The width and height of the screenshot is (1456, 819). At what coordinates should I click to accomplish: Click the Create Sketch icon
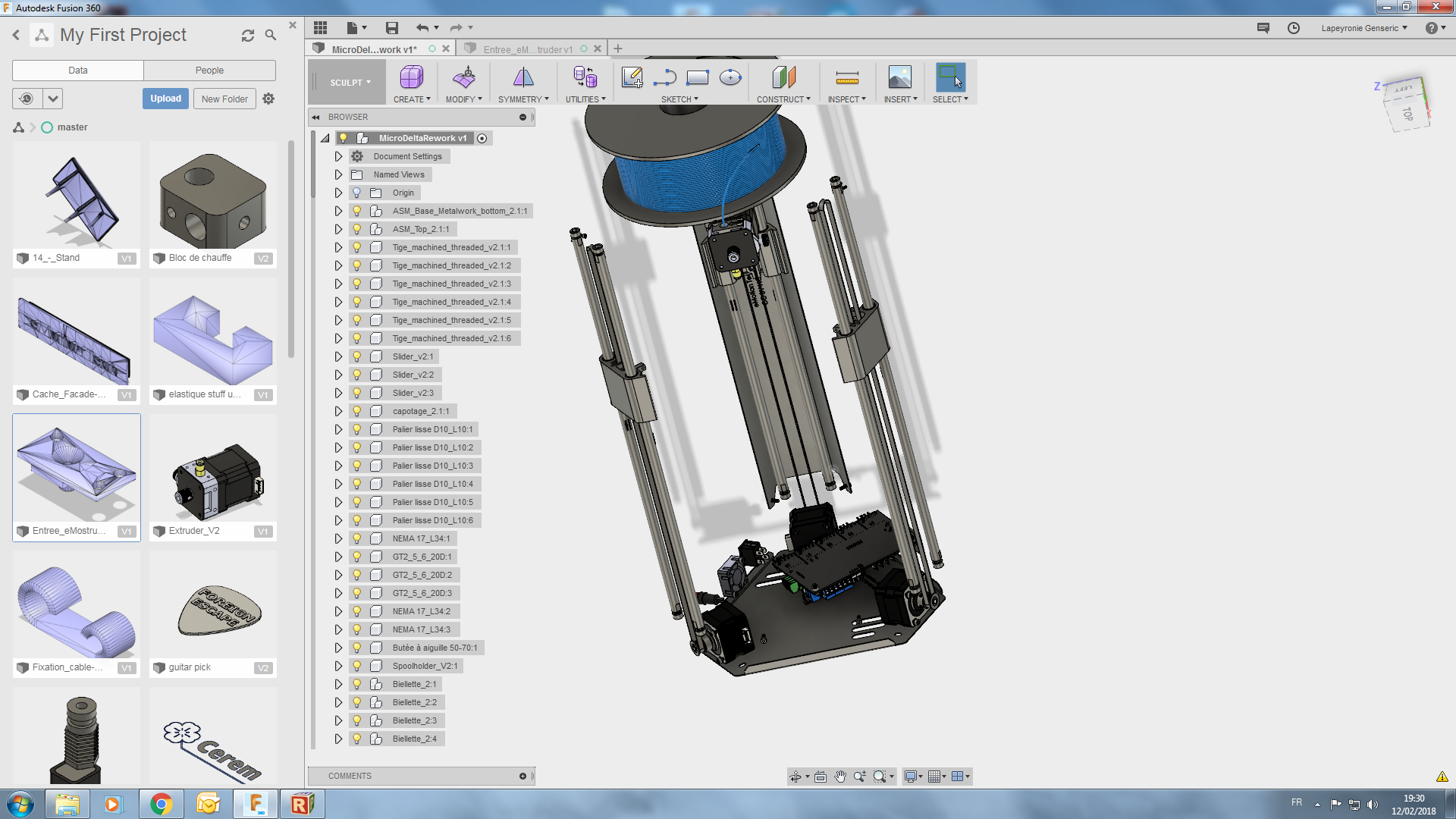click(632, 77)
